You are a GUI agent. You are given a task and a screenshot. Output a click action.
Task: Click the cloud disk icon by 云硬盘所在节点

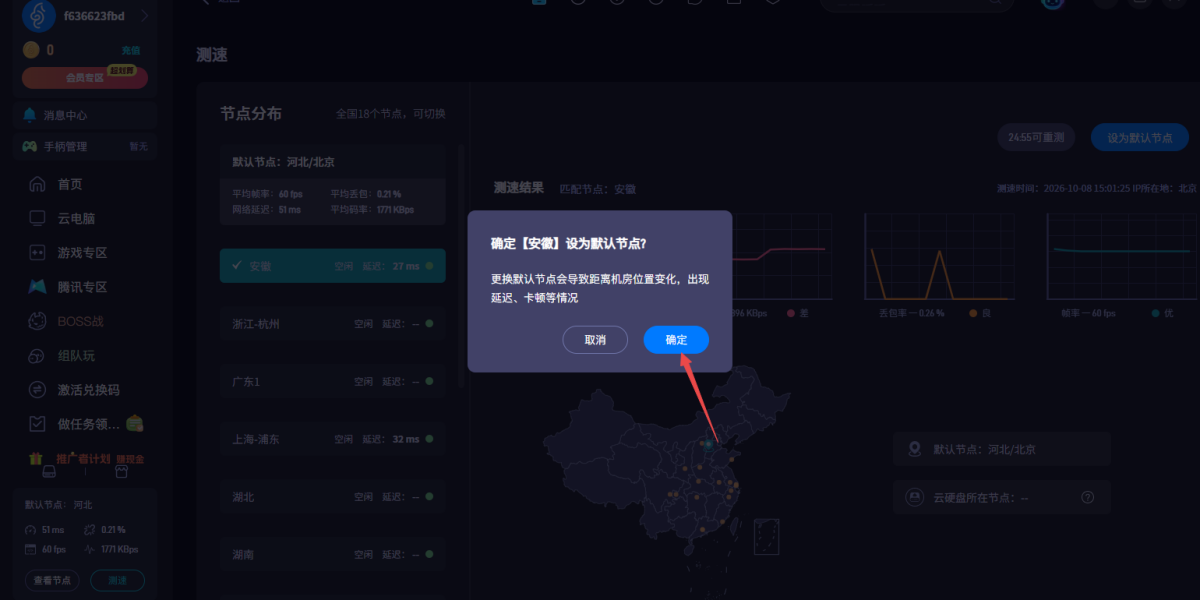914,497
